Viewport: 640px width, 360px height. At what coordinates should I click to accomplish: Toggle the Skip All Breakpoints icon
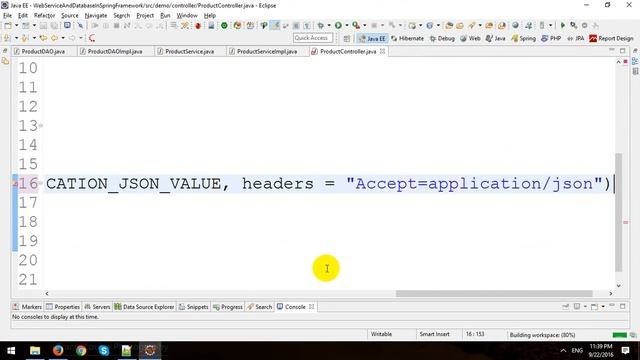[x=80, y=25]
